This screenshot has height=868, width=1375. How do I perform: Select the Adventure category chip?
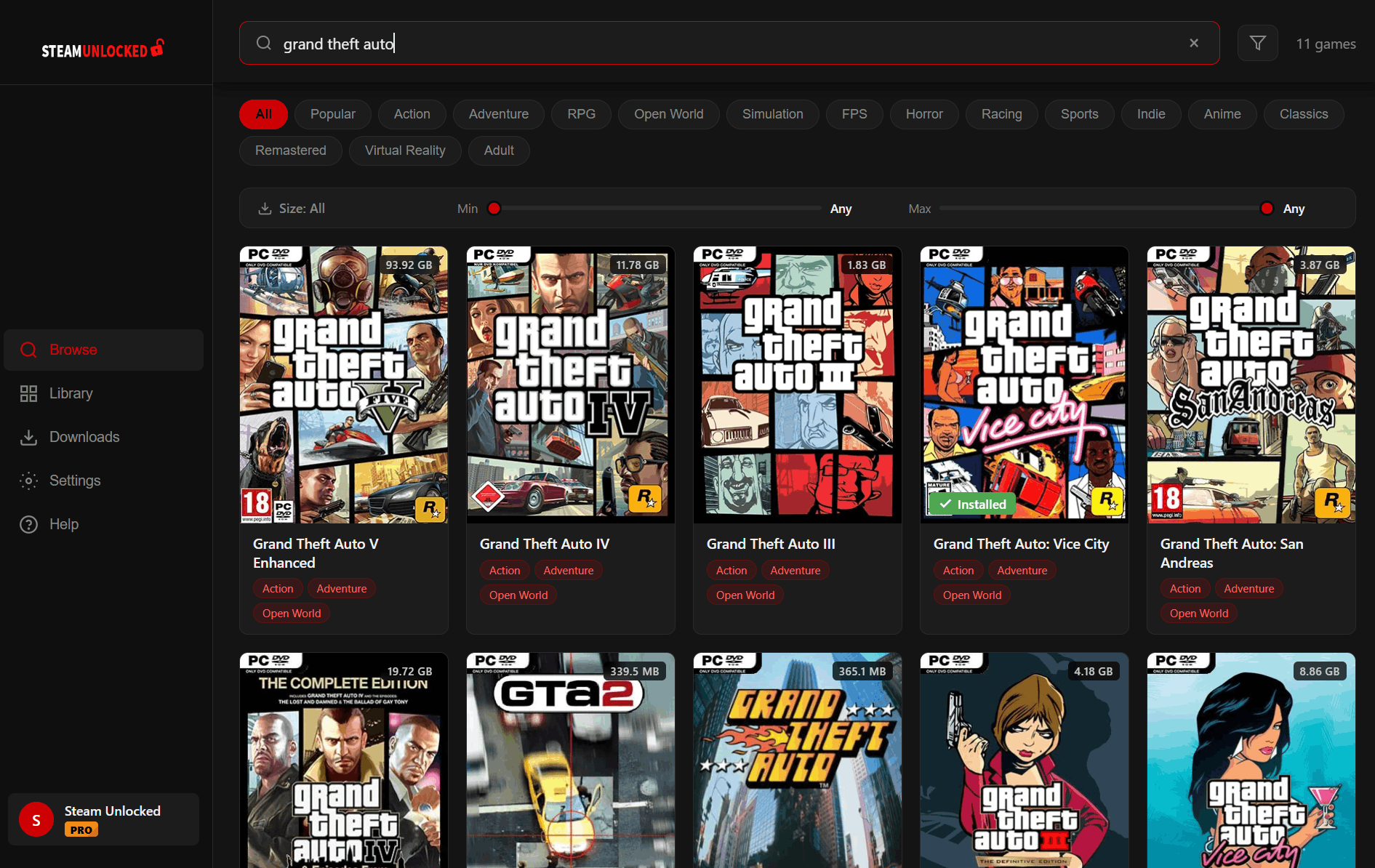499,114
